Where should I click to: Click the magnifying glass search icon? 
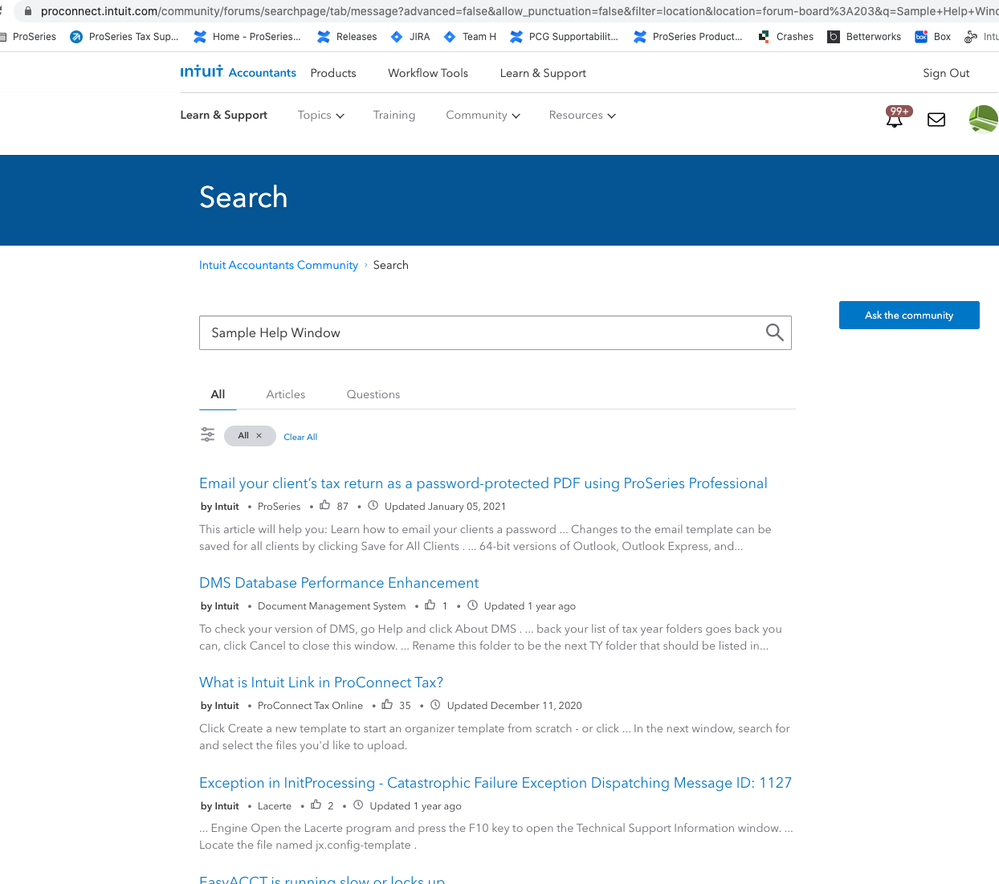tap(774, 333)
